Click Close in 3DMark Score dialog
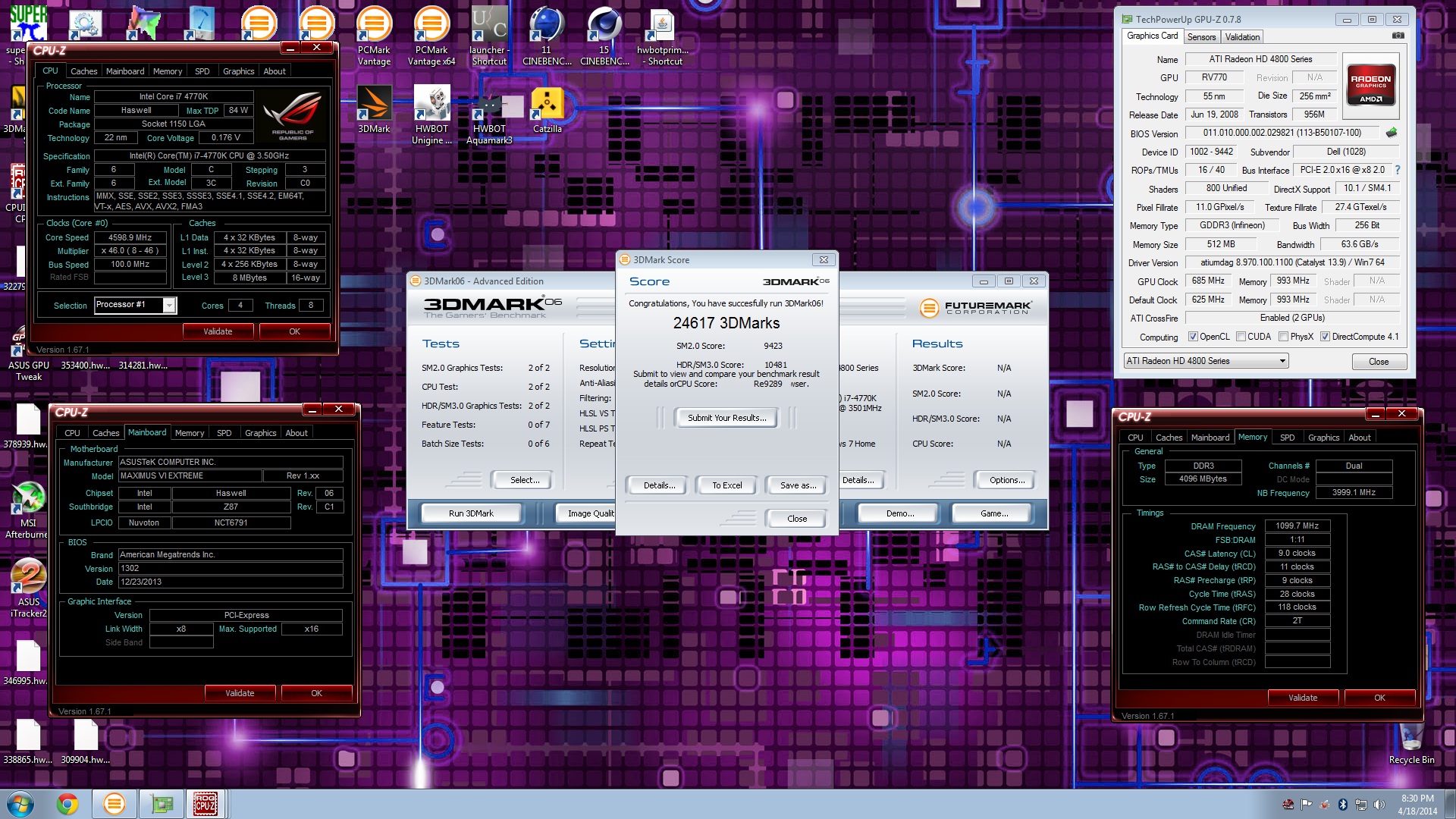This screenshot has width=1456, height=819. (797, 519)
